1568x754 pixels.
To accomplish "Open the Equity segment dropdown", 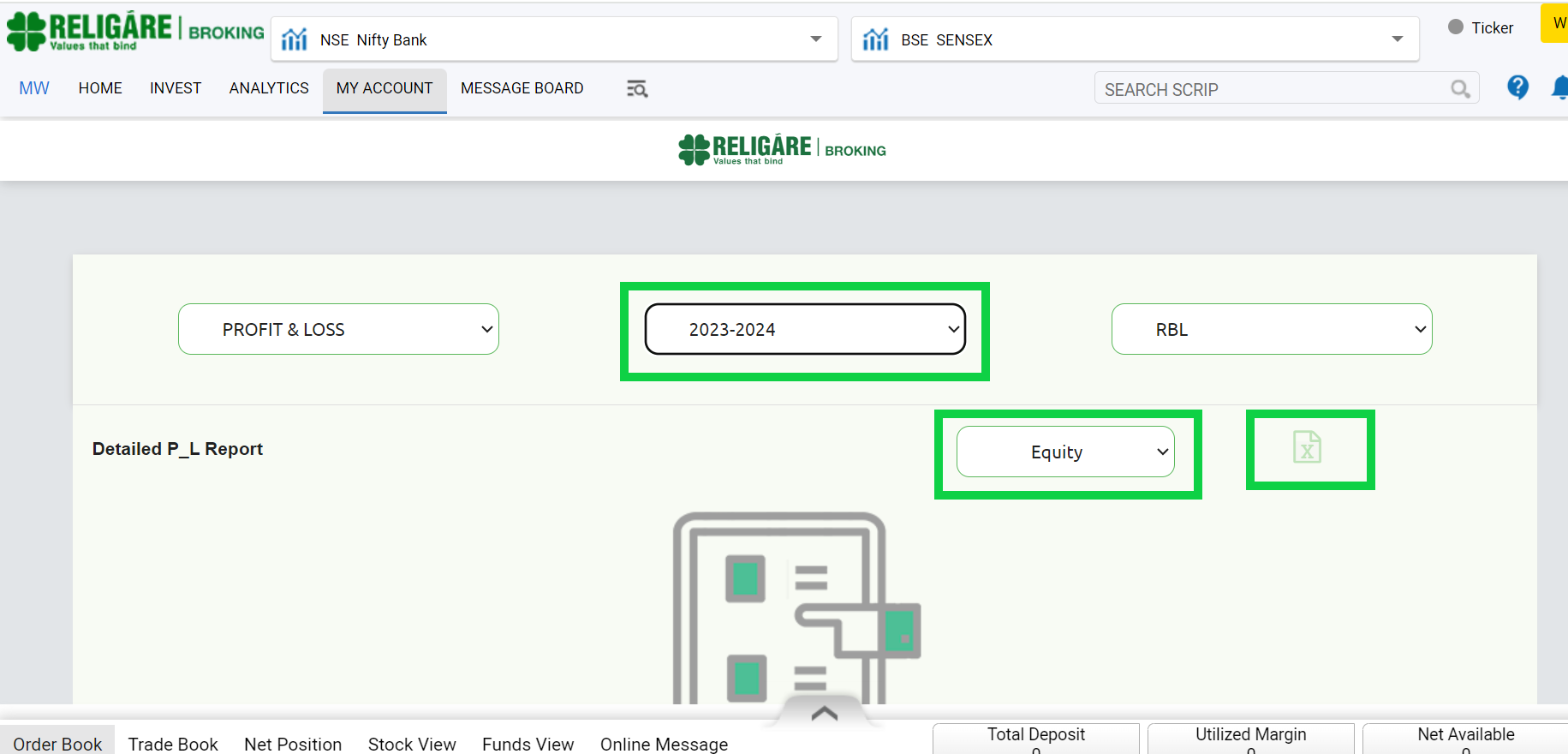I will [x=1065, y=452].
